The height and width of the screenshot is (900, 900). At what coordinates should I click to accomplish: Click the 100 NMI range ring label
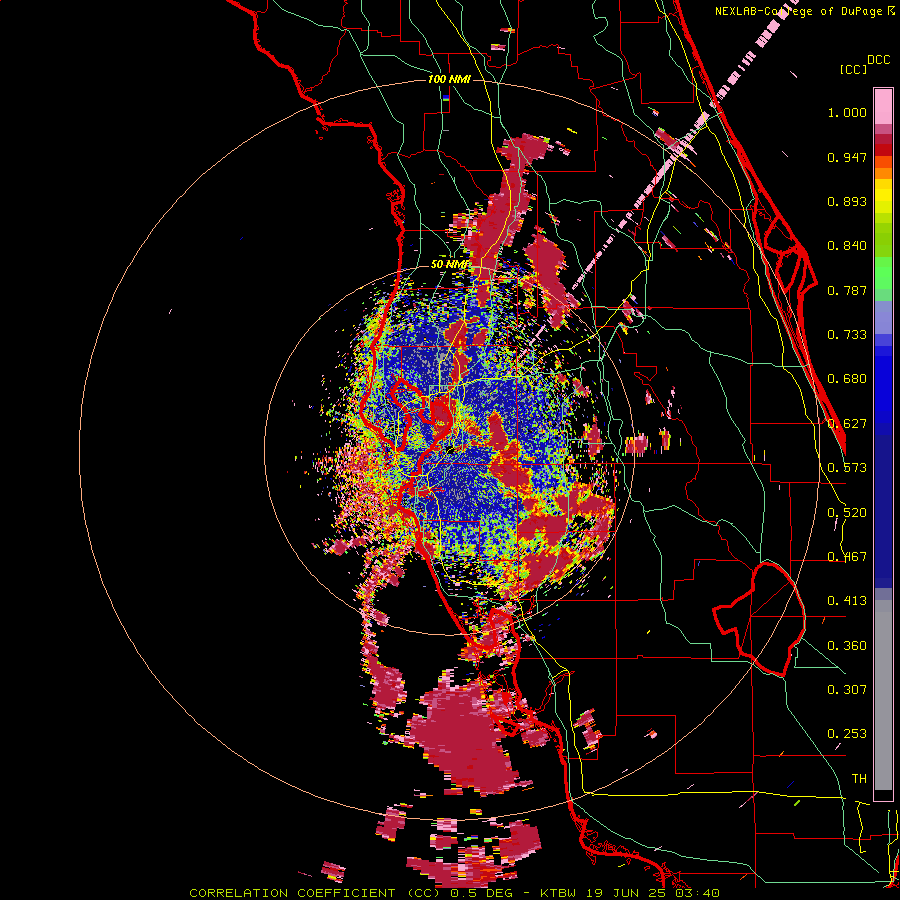(449, 79)
